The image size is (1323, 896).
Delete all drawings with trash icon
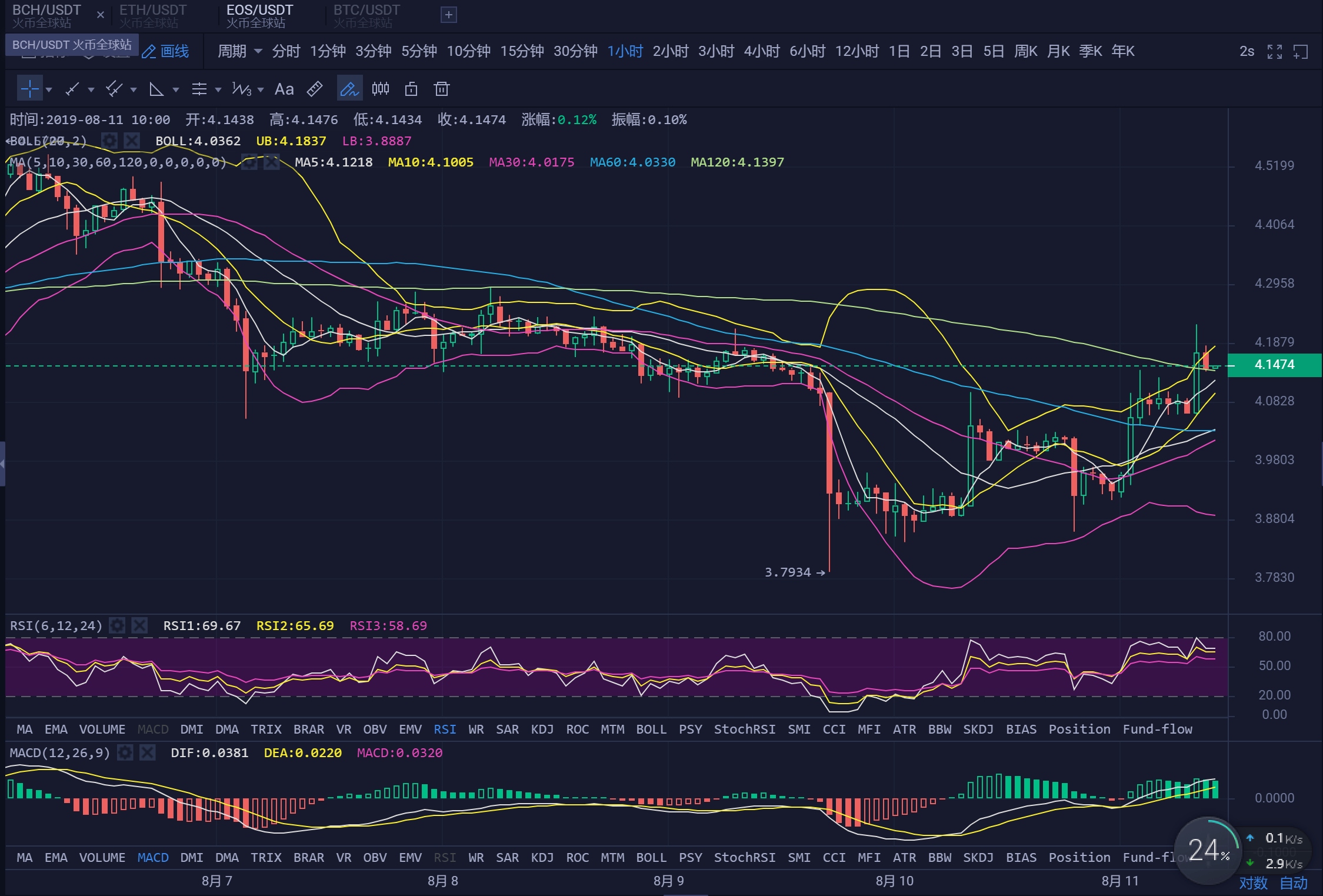pos(442,89)
